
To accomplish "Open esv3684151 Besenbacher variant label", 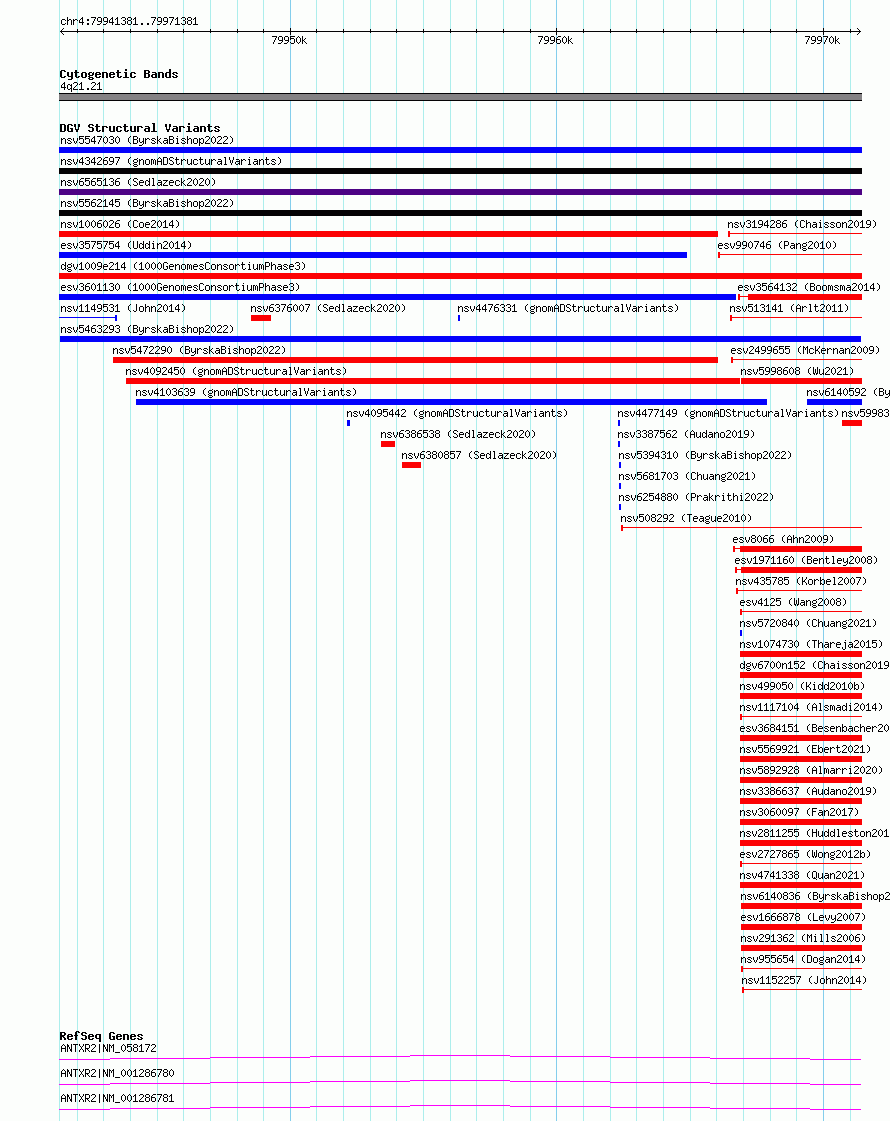I will tap(814, 728).
